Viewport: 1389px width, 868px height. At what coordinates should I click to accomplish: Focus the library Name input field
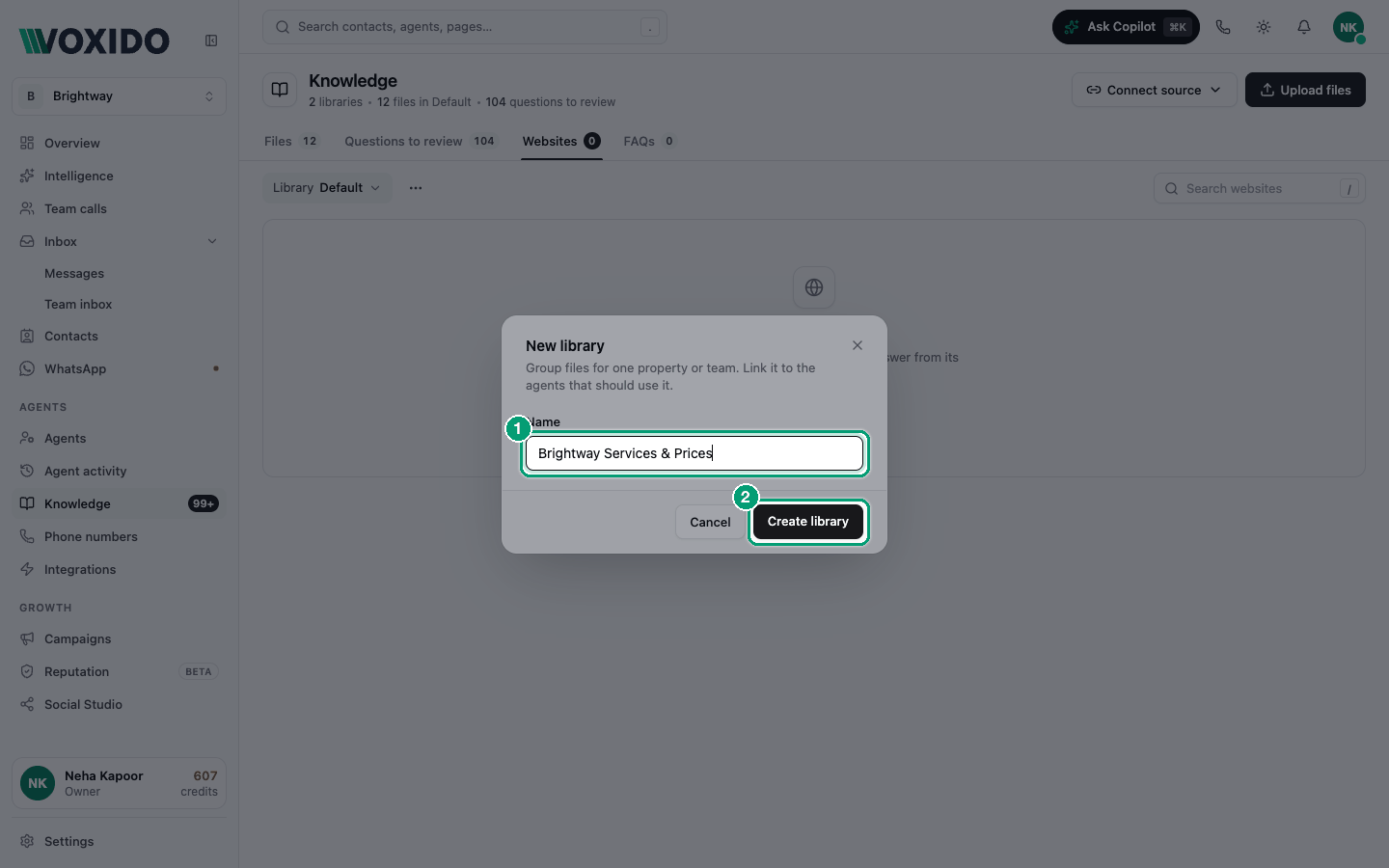click(694, 453)
